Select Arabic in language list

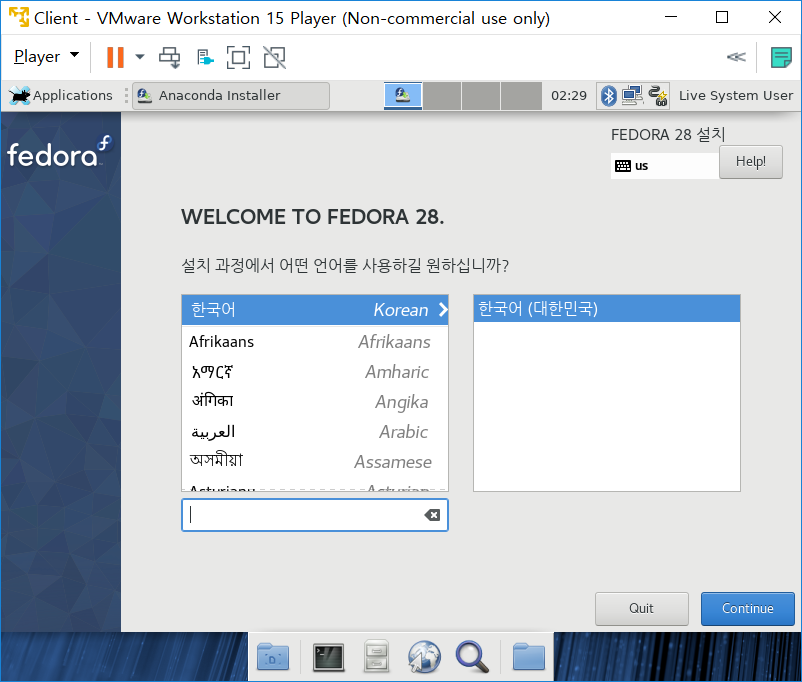click(315, 432)
